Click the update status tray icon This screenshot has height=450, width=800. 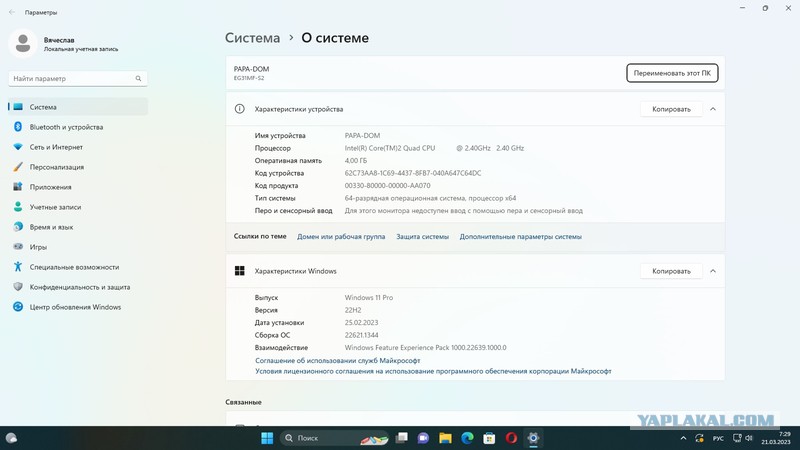point(699,438)
